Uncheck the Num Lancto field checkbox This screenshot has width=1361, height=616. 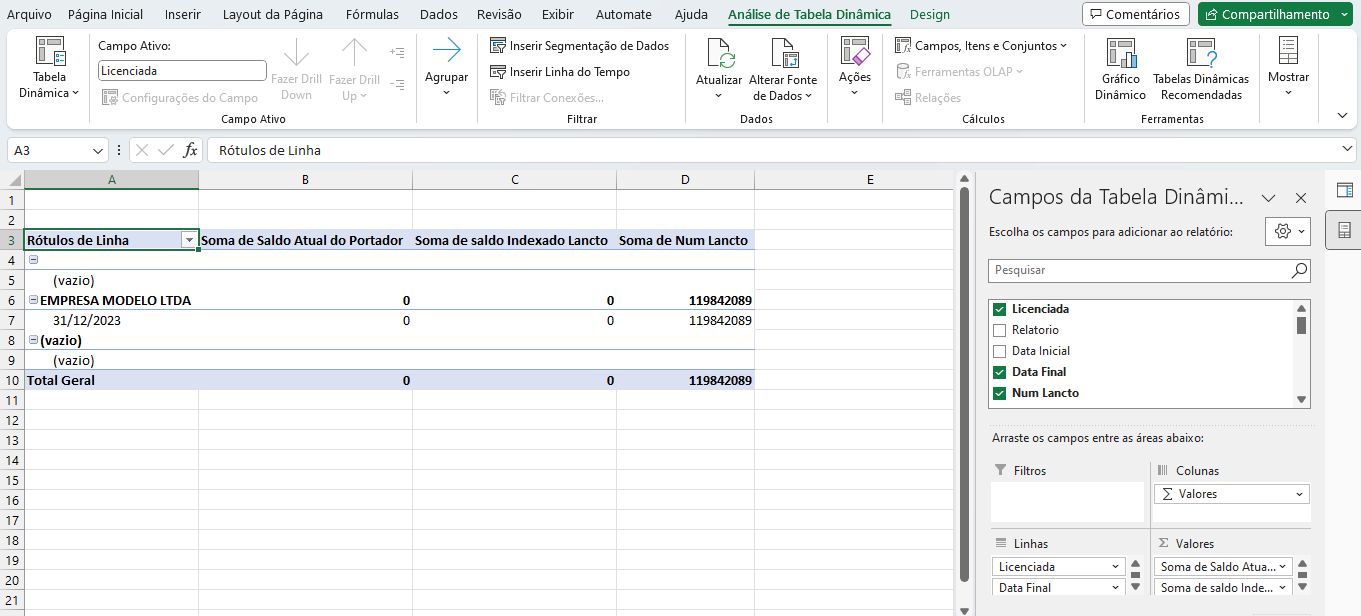click(x=999, y=393)
